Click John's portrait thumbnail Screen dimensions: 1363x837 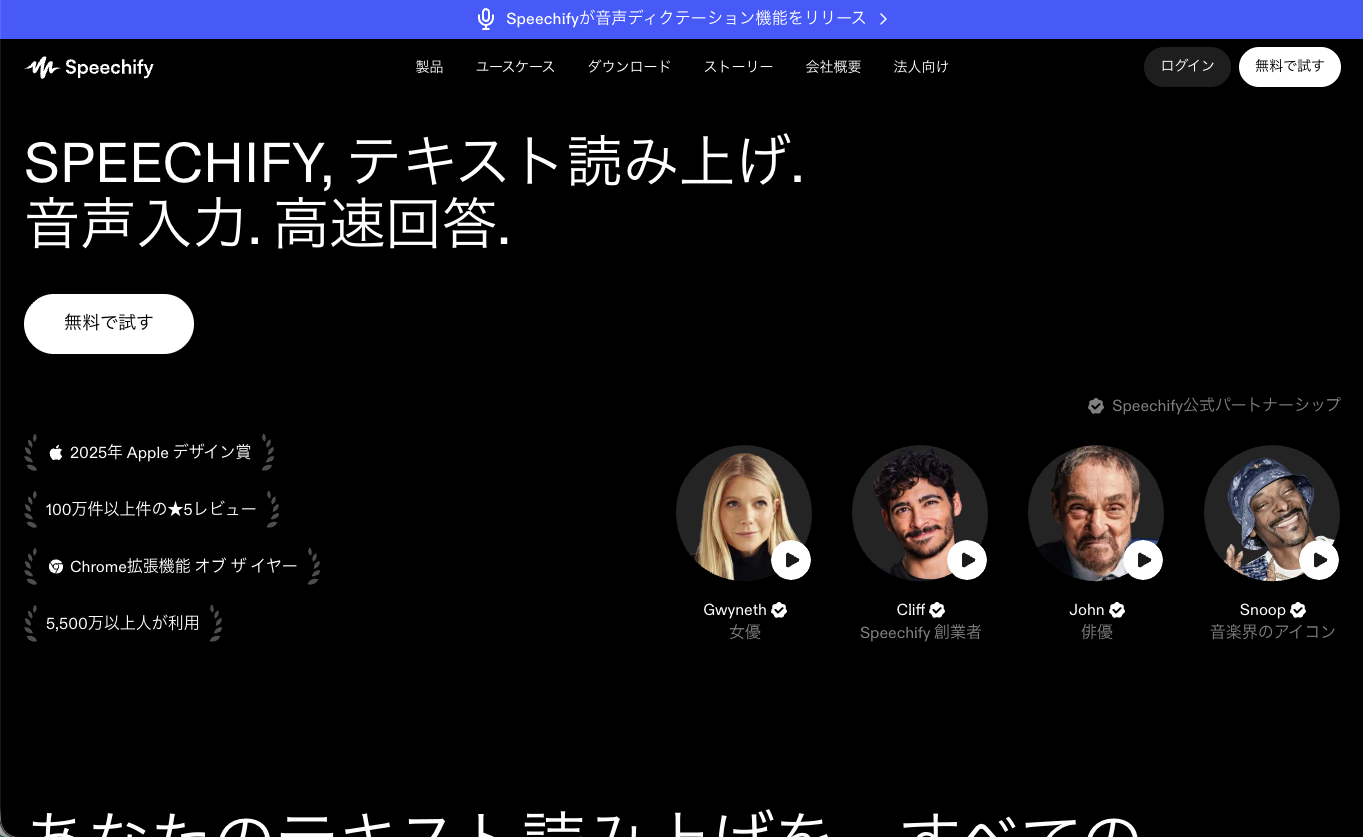(1095, 513)
